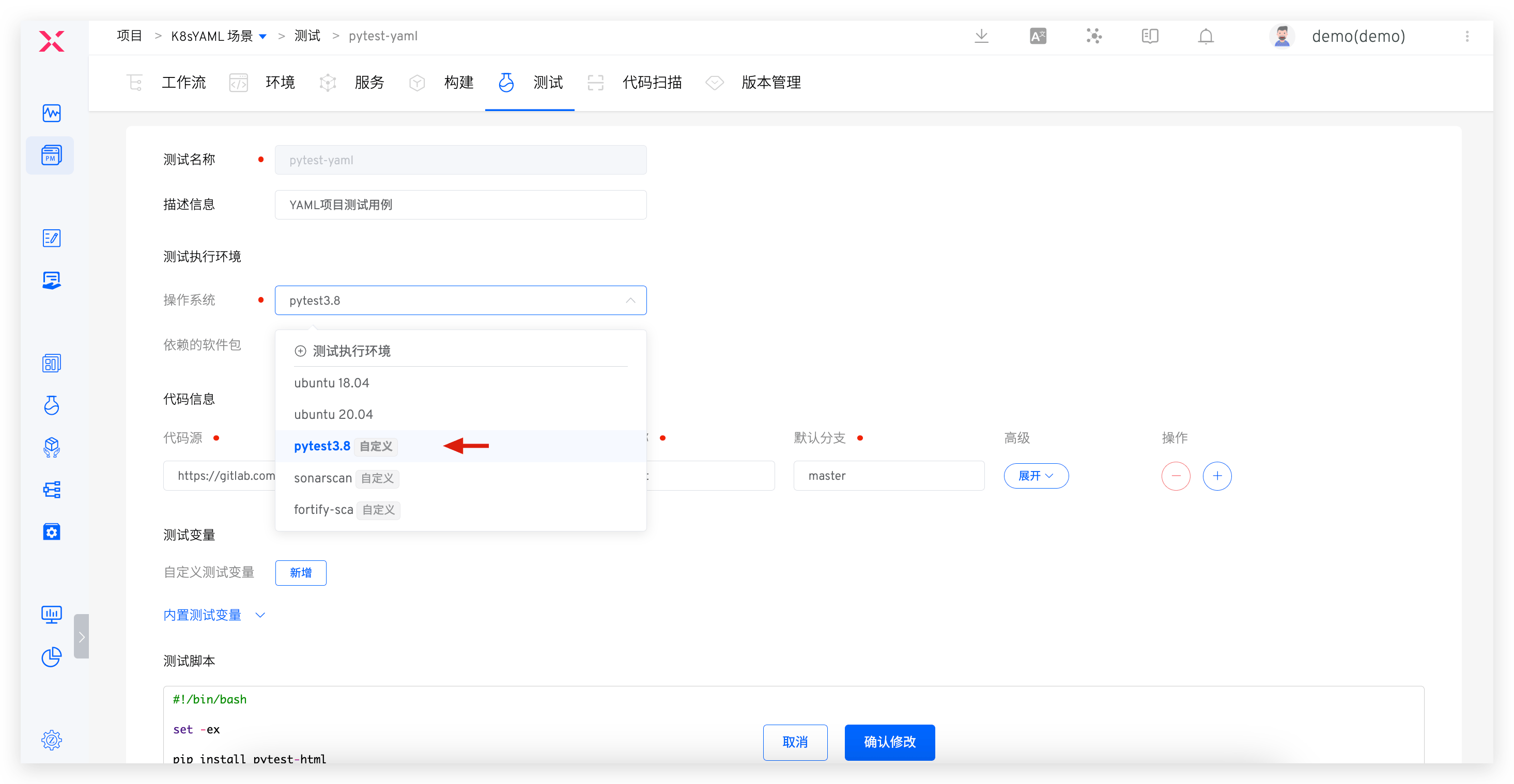
Task: Switch to the 环境 tab
Action: click(x=262, y=82)
